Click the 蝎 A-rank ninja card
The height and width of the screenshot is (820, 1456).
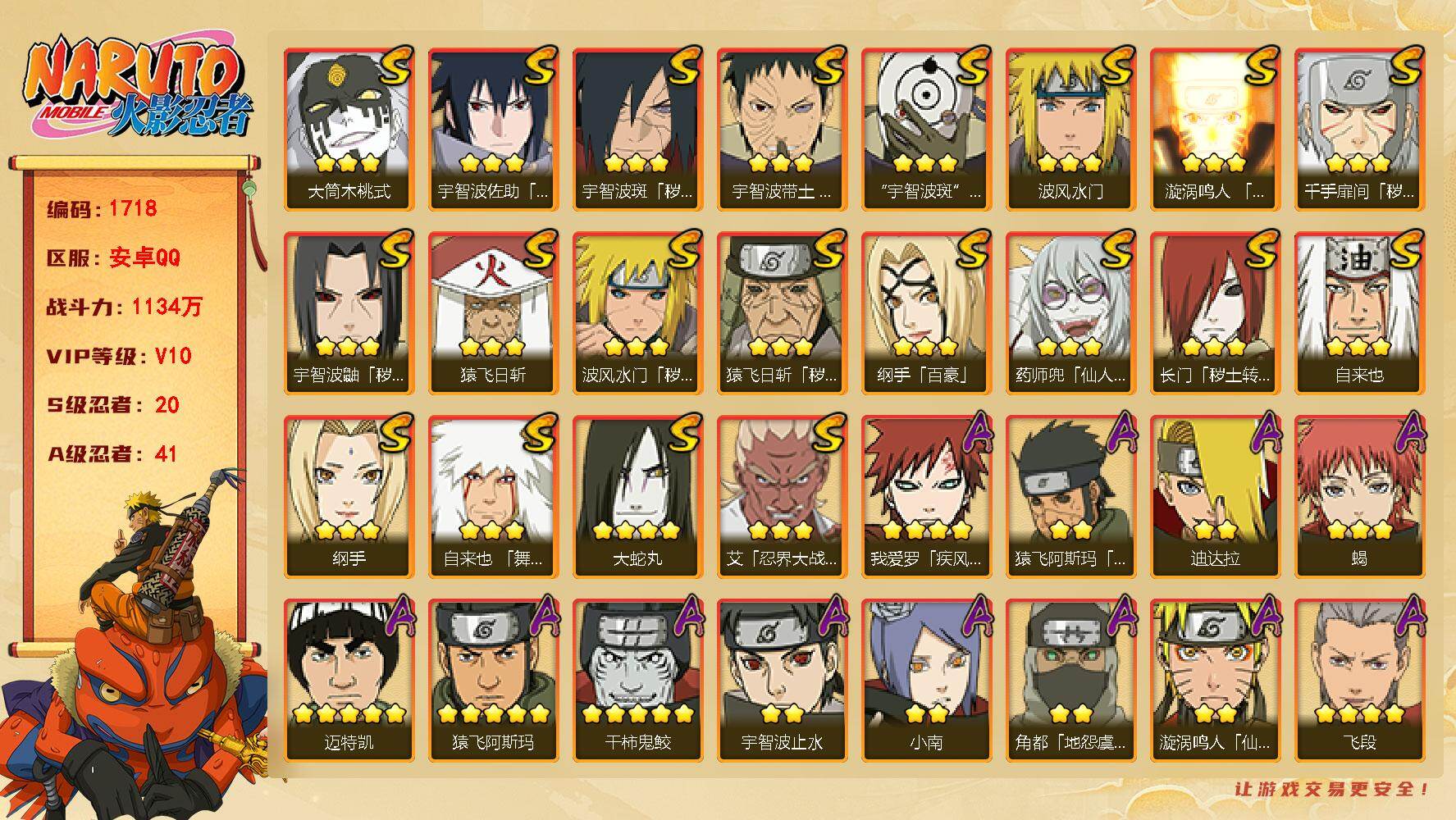pos(1359,497)
